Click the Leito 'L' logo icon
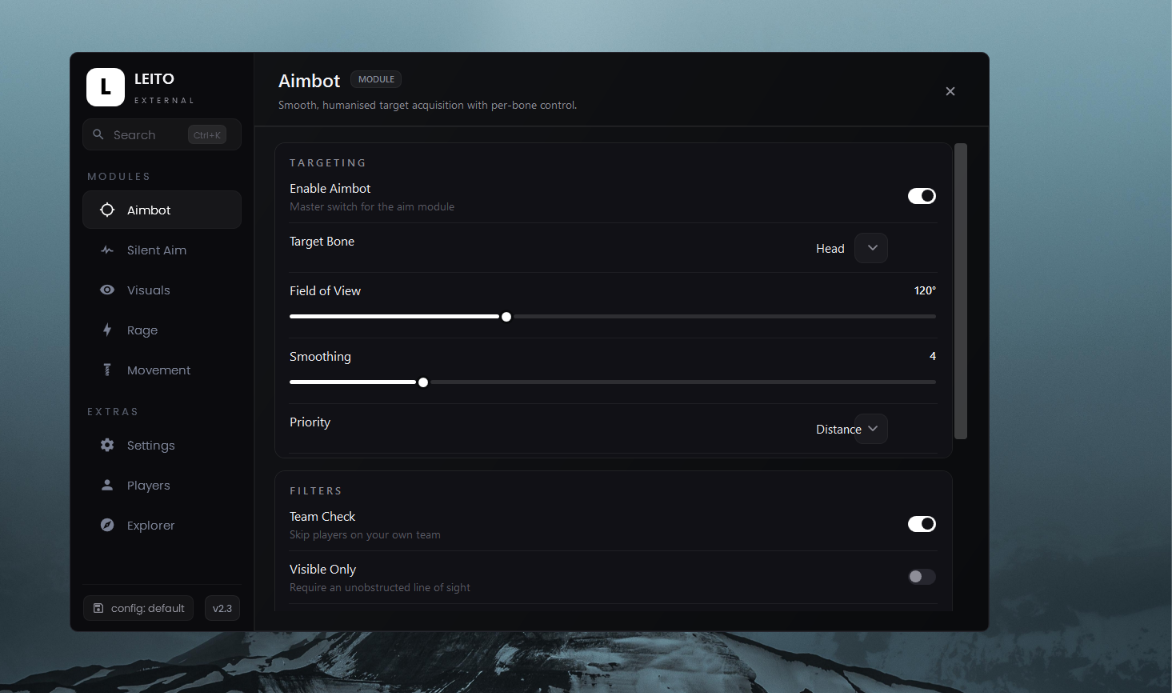Image resolution: width=1172 pixels, height=693 pixels. click(x=105, y=87)
